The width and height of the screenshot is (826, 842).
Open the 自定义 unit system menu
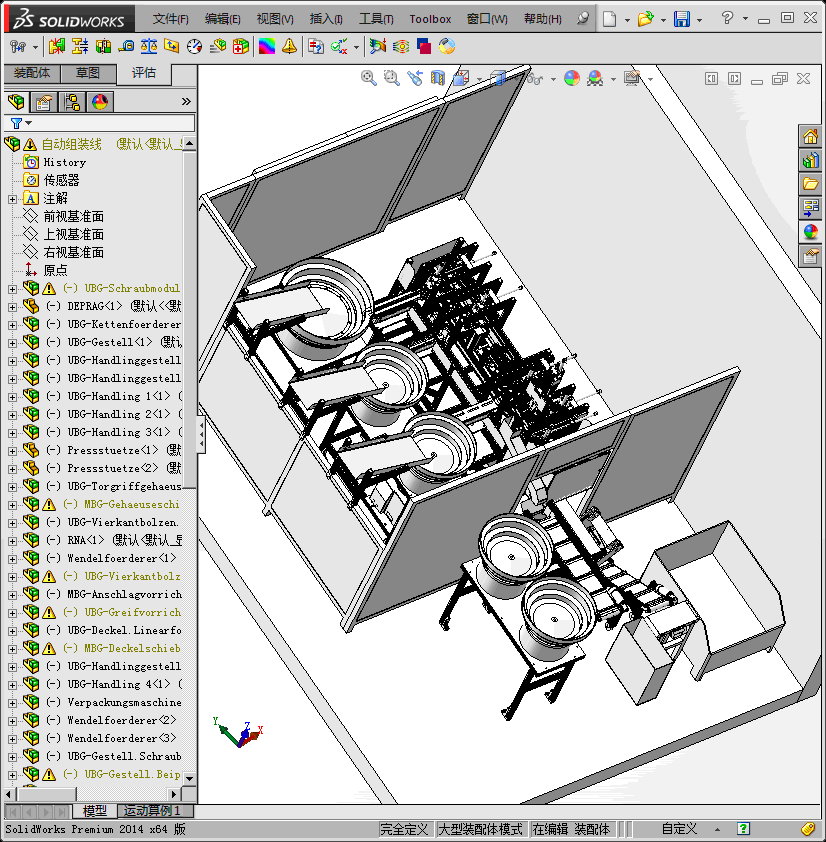pos(679,829)
